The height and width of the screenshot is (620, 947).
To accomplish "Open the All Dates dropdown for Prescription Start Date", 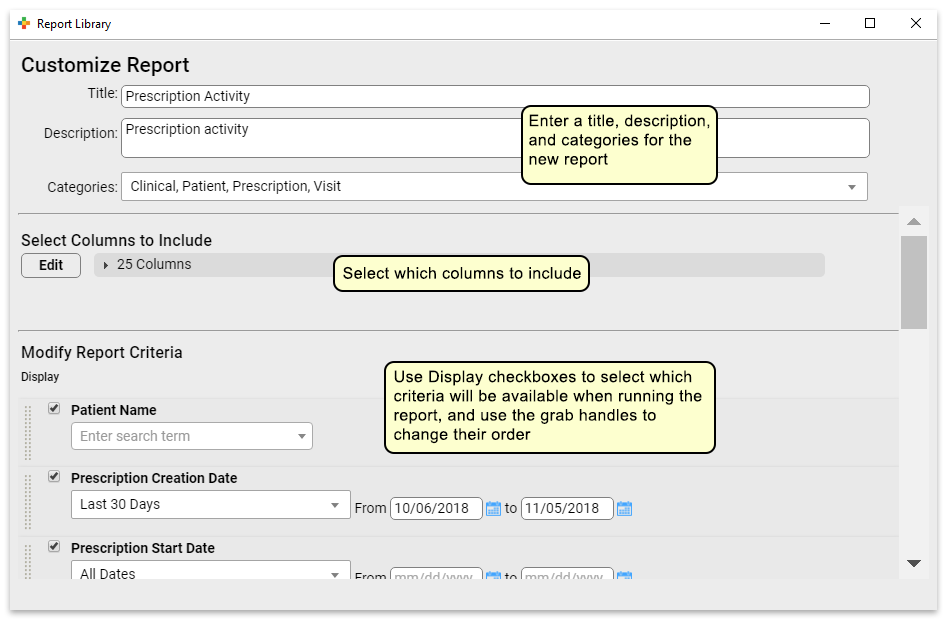I will point(336,573).
